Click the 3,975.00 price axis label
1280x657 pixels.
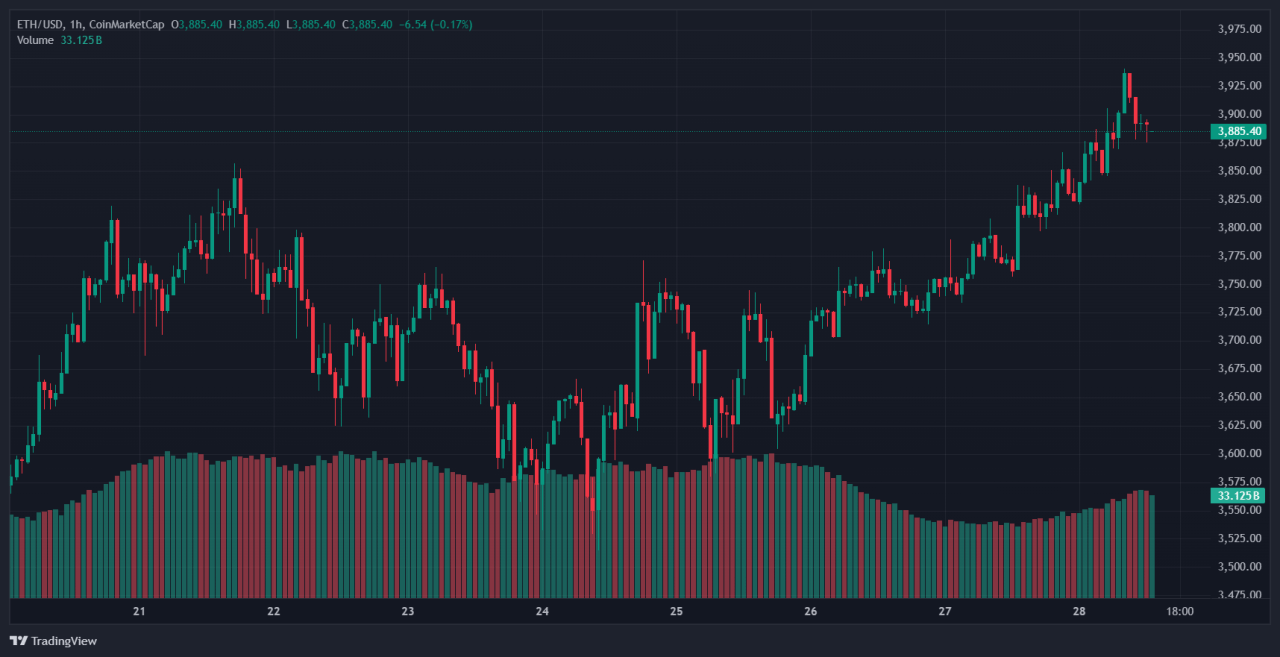1238,29
